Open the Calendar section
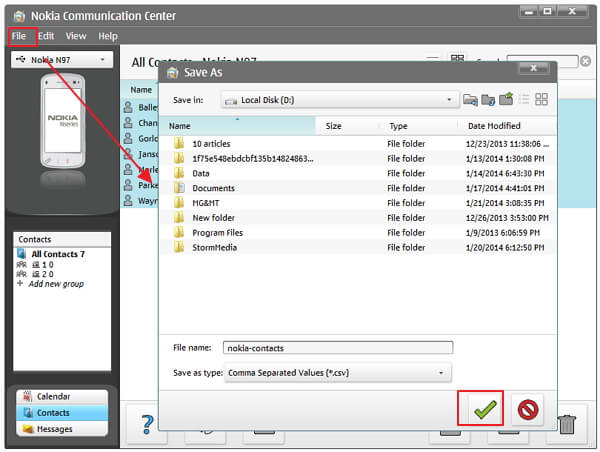This screenshot has width=600, height=452. point(62,397)
